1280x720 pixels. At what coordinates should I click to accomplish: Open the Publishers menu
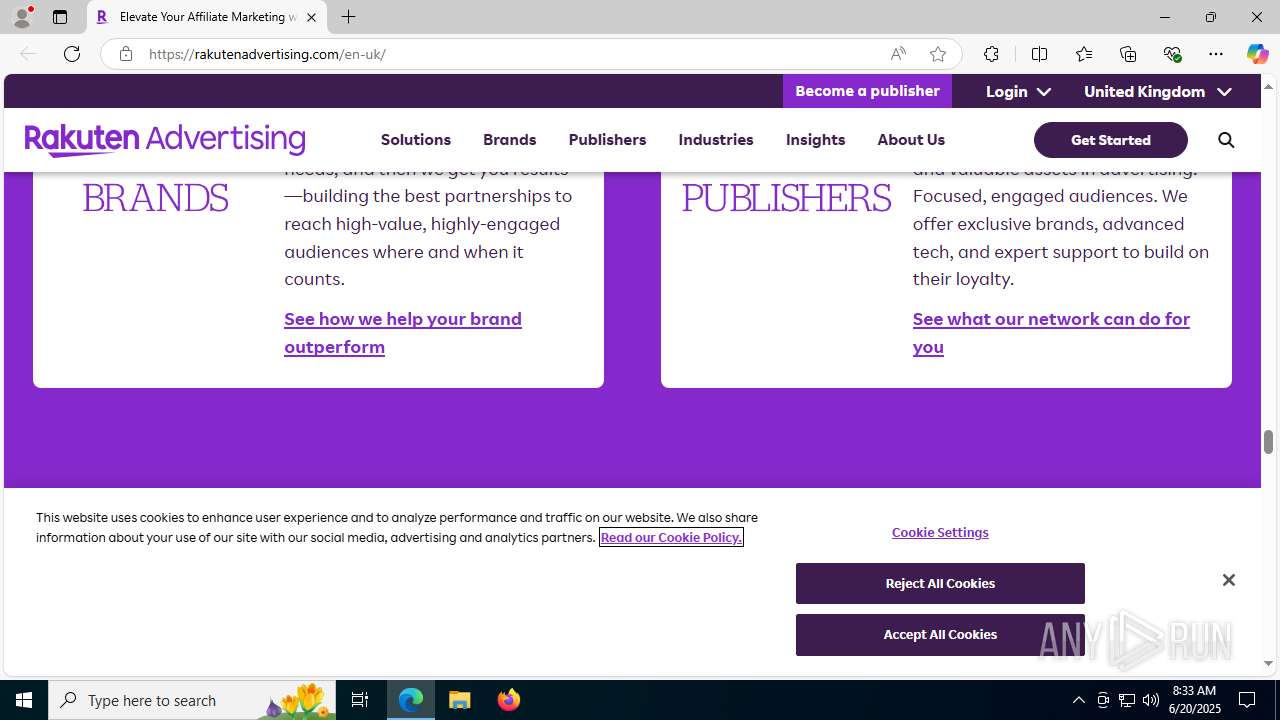click(607, 140)
